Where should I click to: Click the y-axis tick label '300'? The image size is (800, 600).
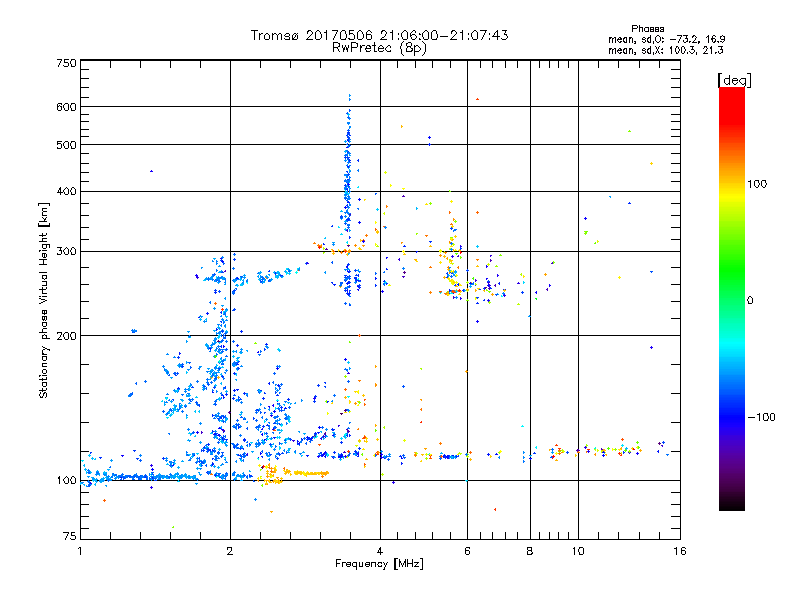point(66,252)
